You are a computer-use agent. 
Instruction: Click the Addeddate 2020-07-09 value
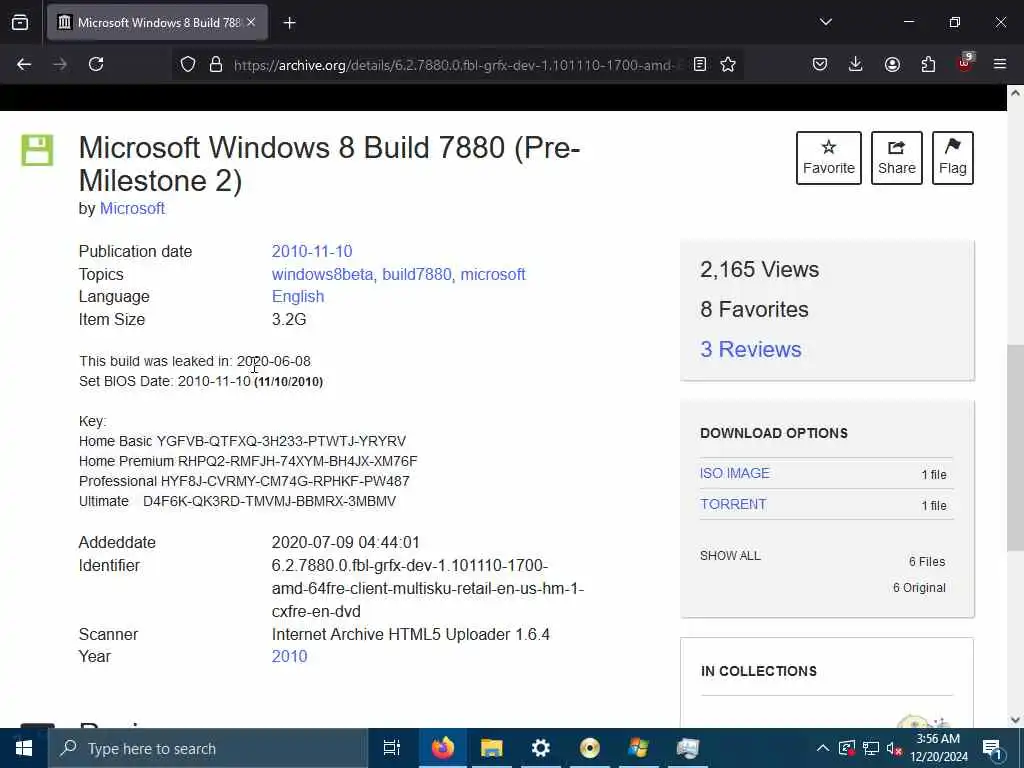click(345, 543)
